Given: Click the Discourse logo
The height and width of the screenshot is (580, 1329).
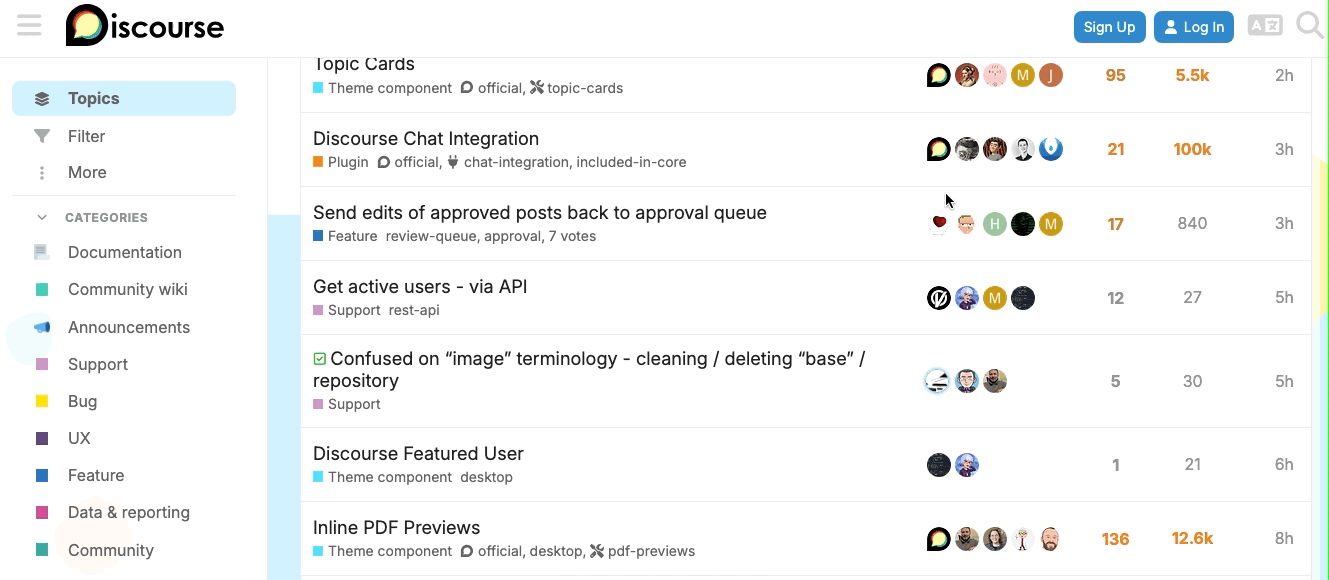Looking at the screenshot, I should (x=145, y=26).
